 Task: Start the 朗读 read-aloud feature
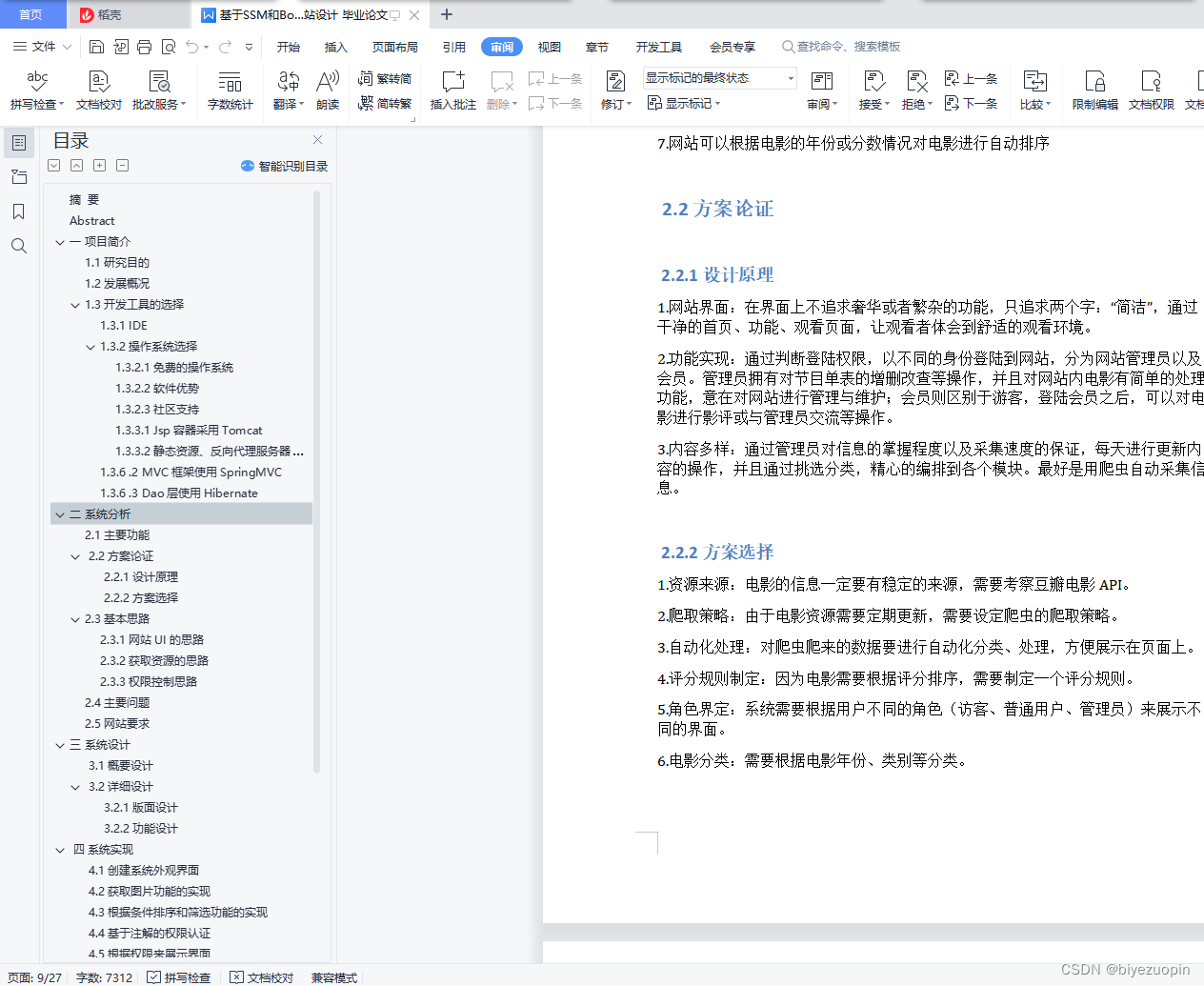tap(327, 91)
